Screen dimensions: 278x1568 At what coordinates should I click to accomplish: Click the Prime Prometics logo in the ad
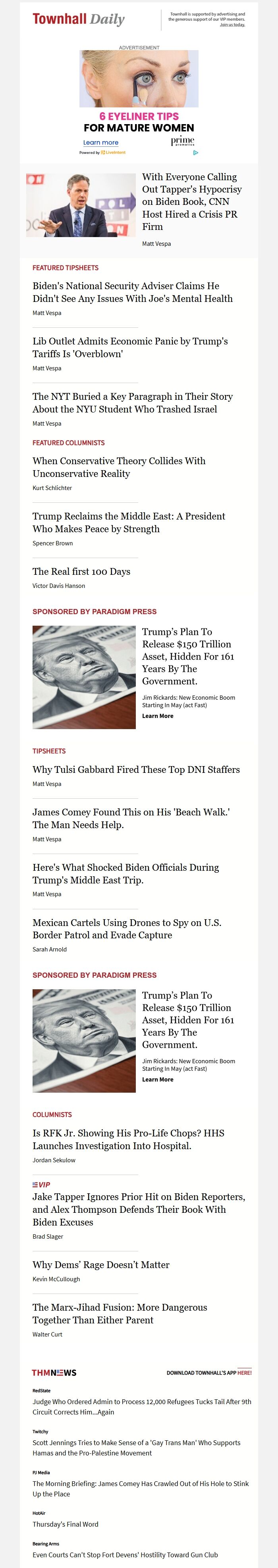pos(183,141)
